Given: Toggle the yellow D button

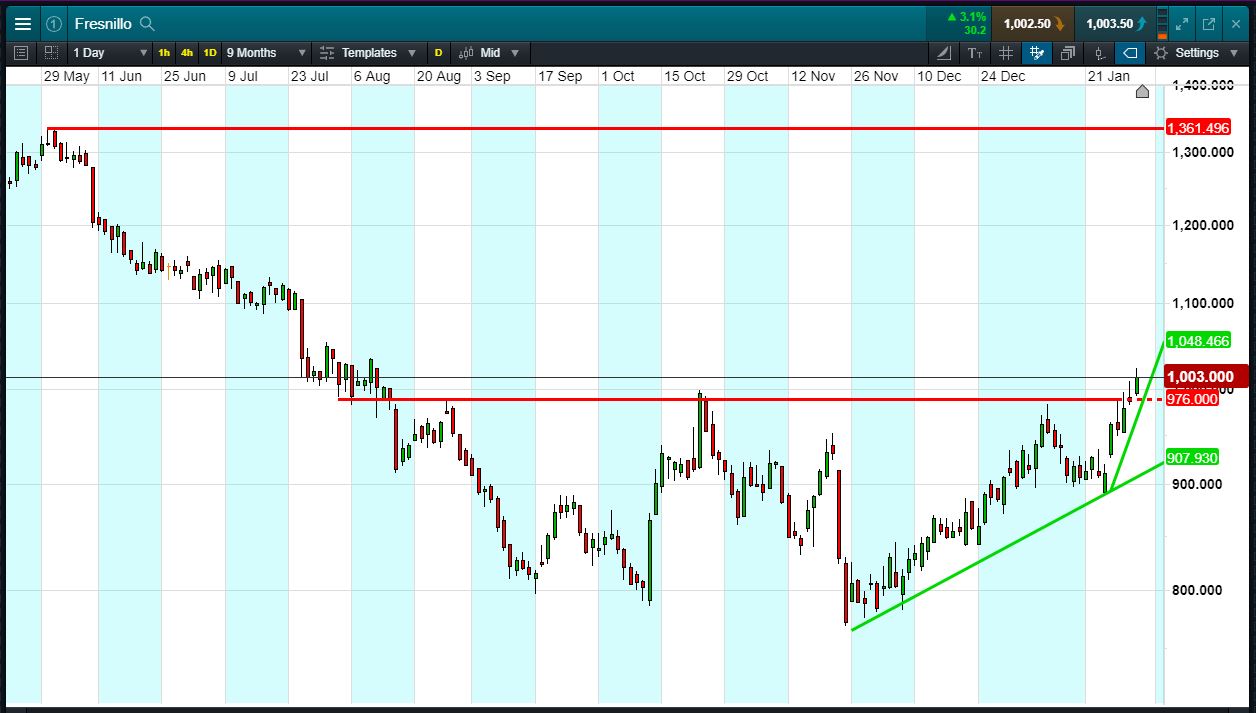Looking at the screenshot, I should [x=438, y=53].
